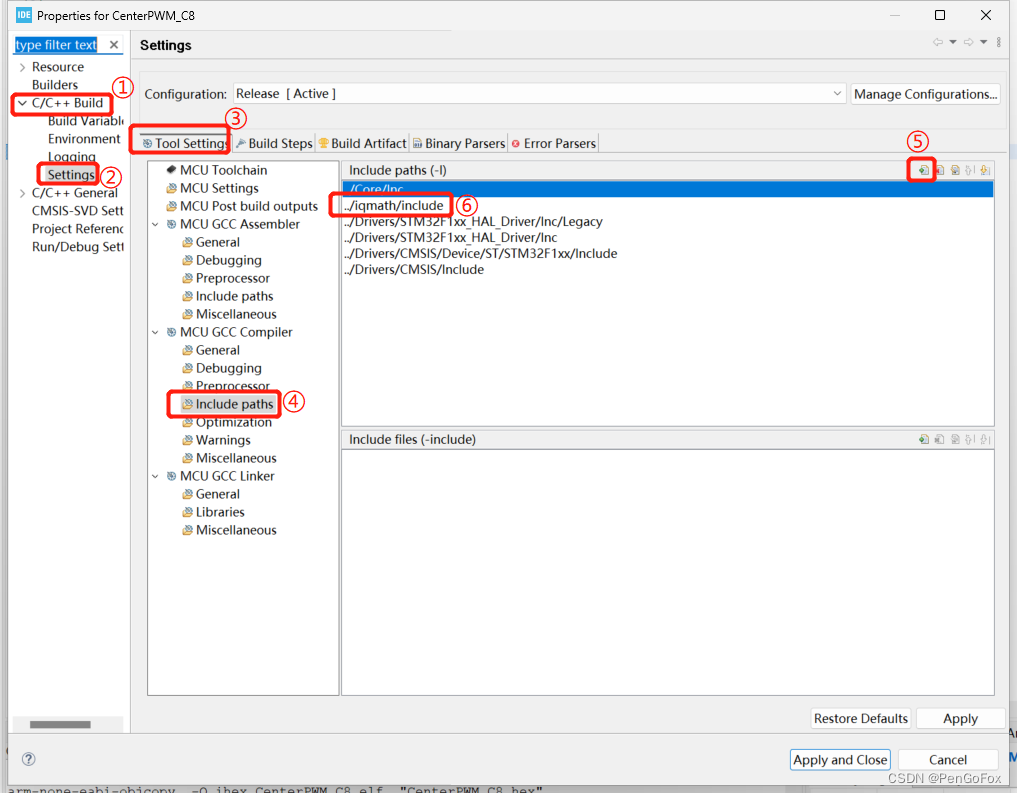Switch to the Build Artifact tab
The height and width of the screenshot is (793, 1017).
363,143
